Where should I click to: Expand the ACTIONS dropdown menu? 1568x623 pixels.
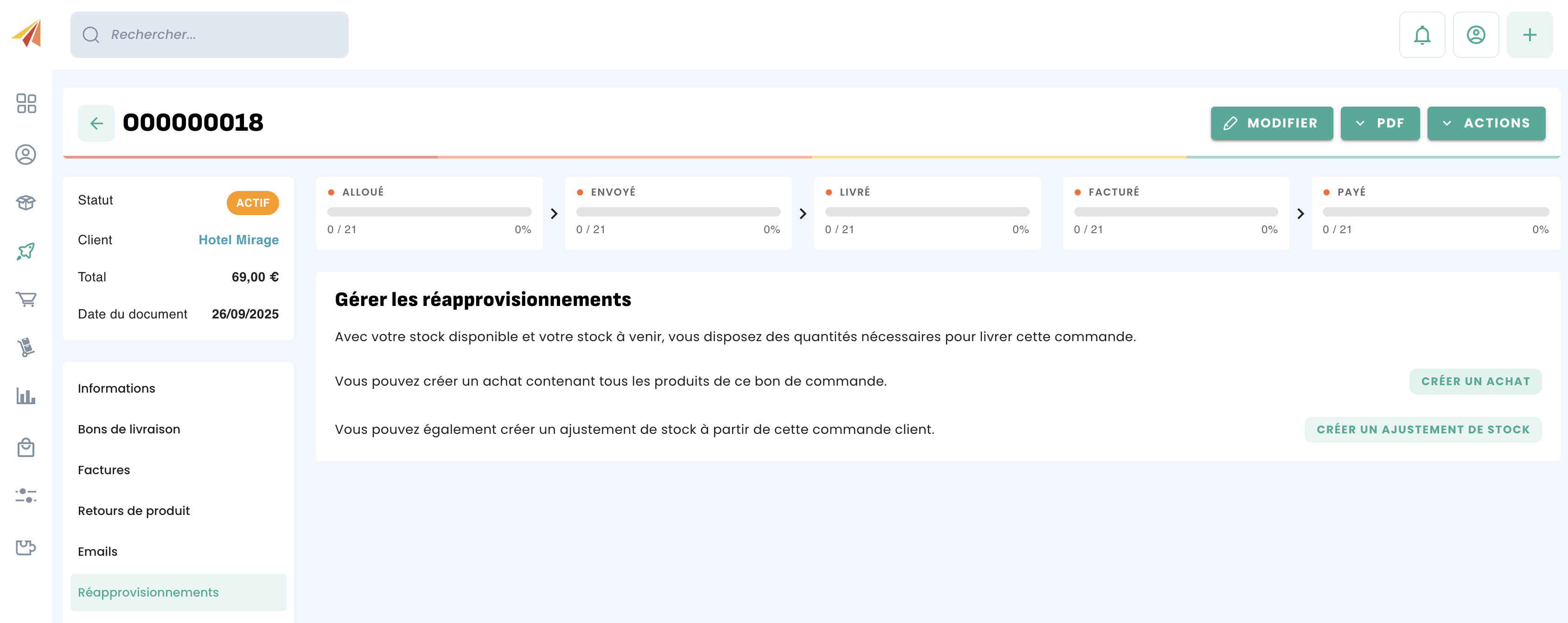[x=1486, y=123]
